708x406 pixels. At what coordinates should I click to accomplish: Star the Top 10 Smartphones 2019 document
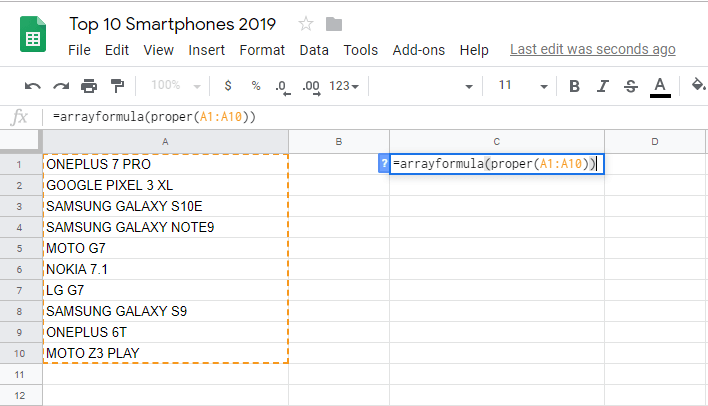point(306,23)
